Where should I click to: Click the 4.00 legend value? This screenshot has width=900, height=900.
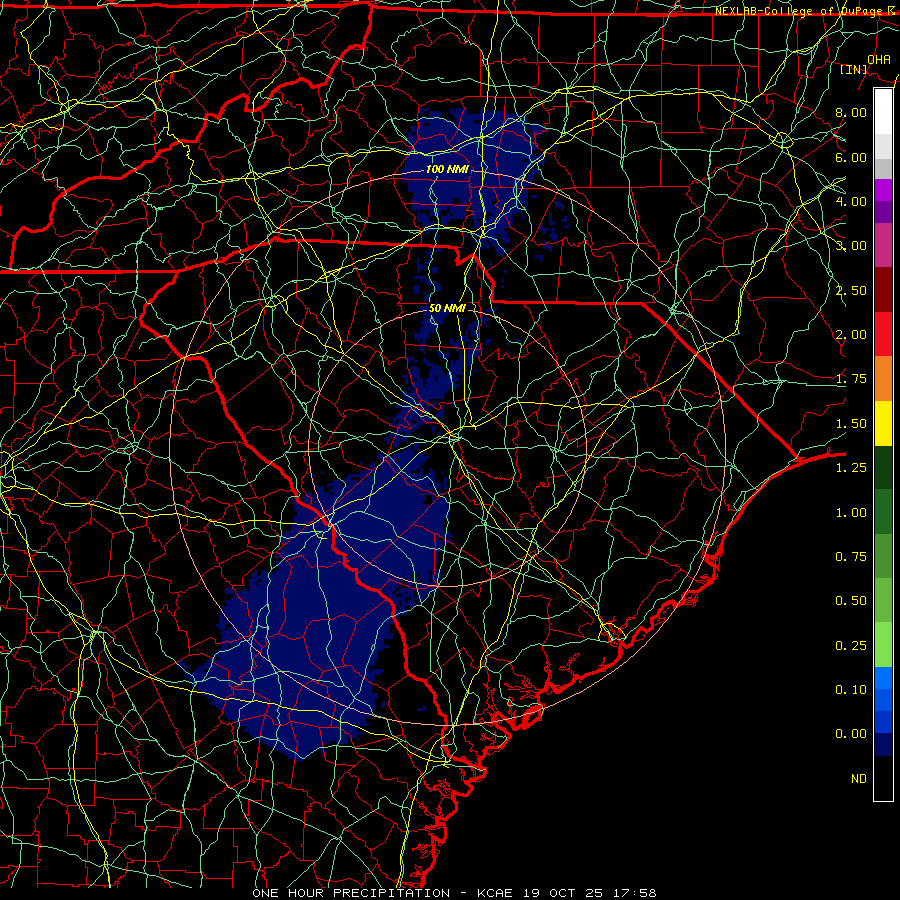(x=851, y=201)
